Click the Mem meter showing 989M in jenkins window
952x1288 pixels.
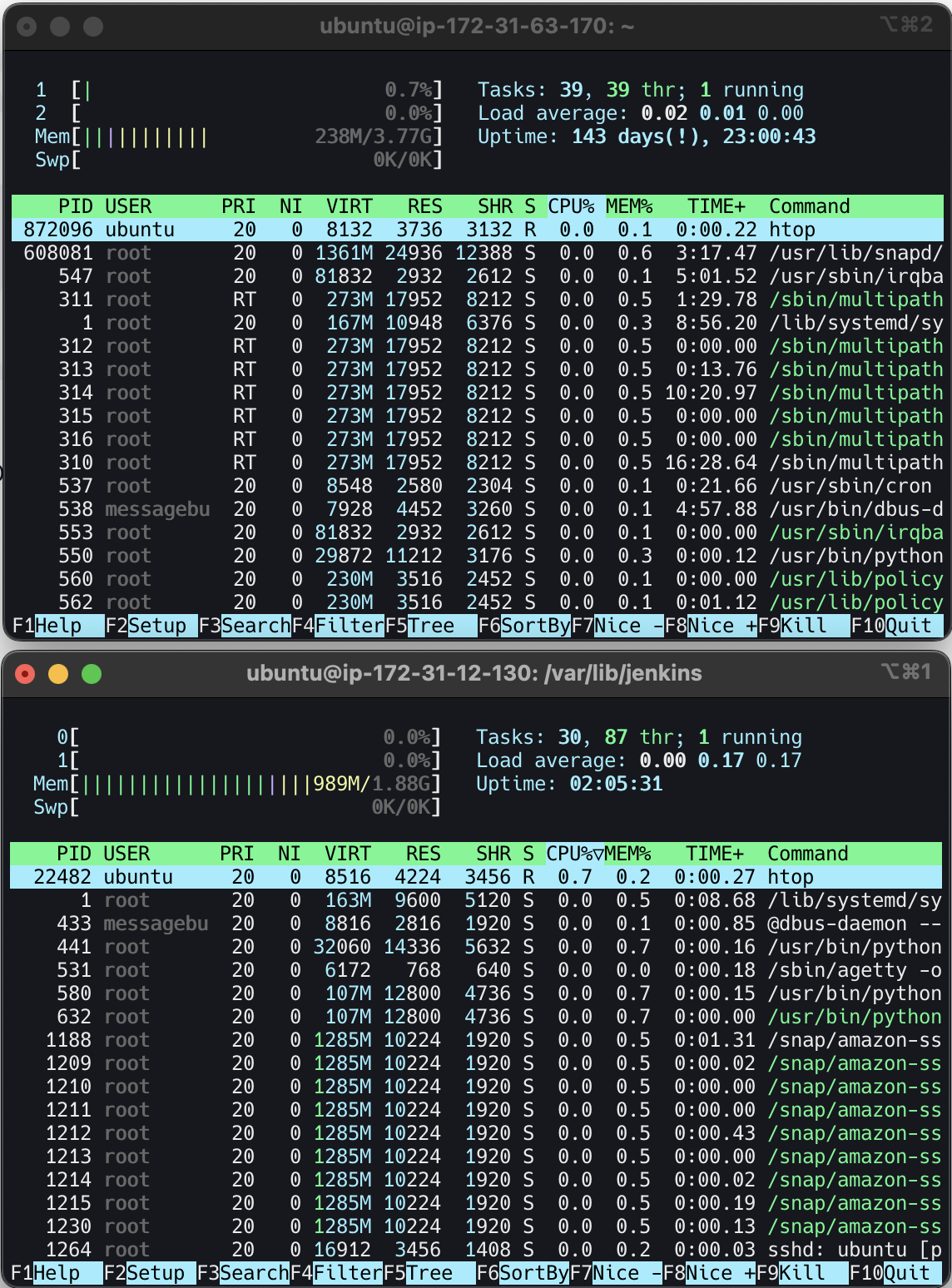(x=237, y=784)
